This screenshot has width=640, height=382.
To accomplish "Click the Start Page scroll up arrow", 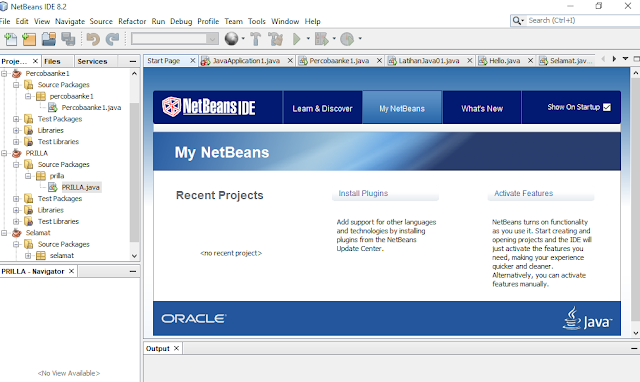I will click(636, 73).
